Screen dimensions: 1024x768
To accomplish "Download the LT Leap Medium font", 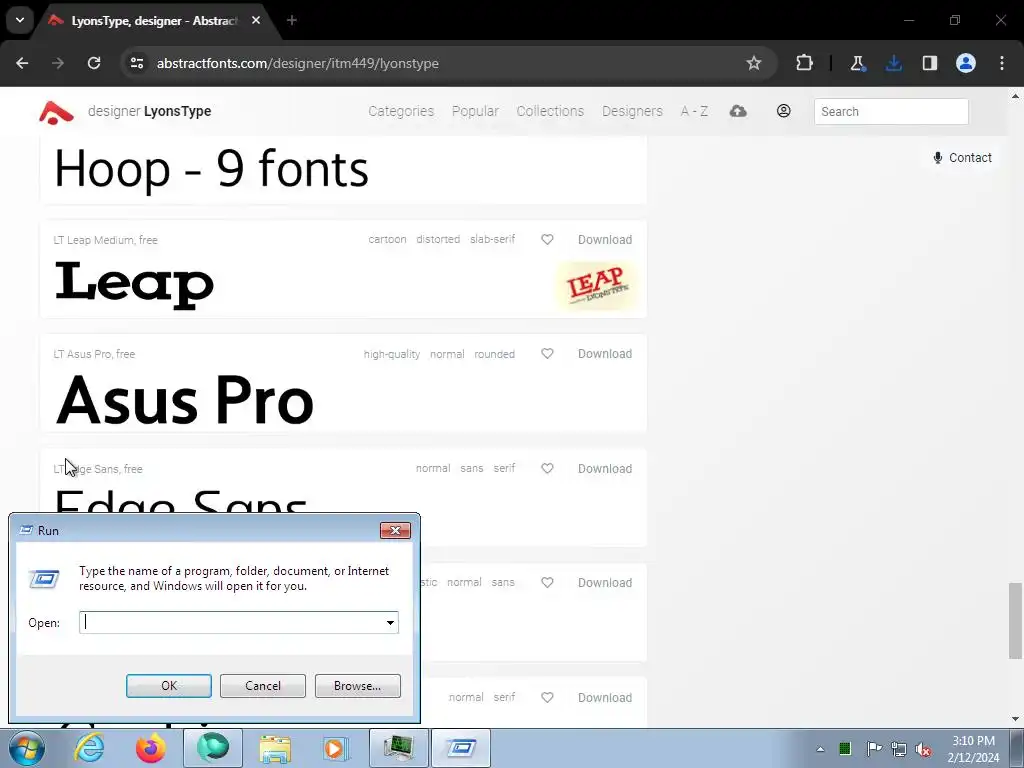I will pos(605,240).
